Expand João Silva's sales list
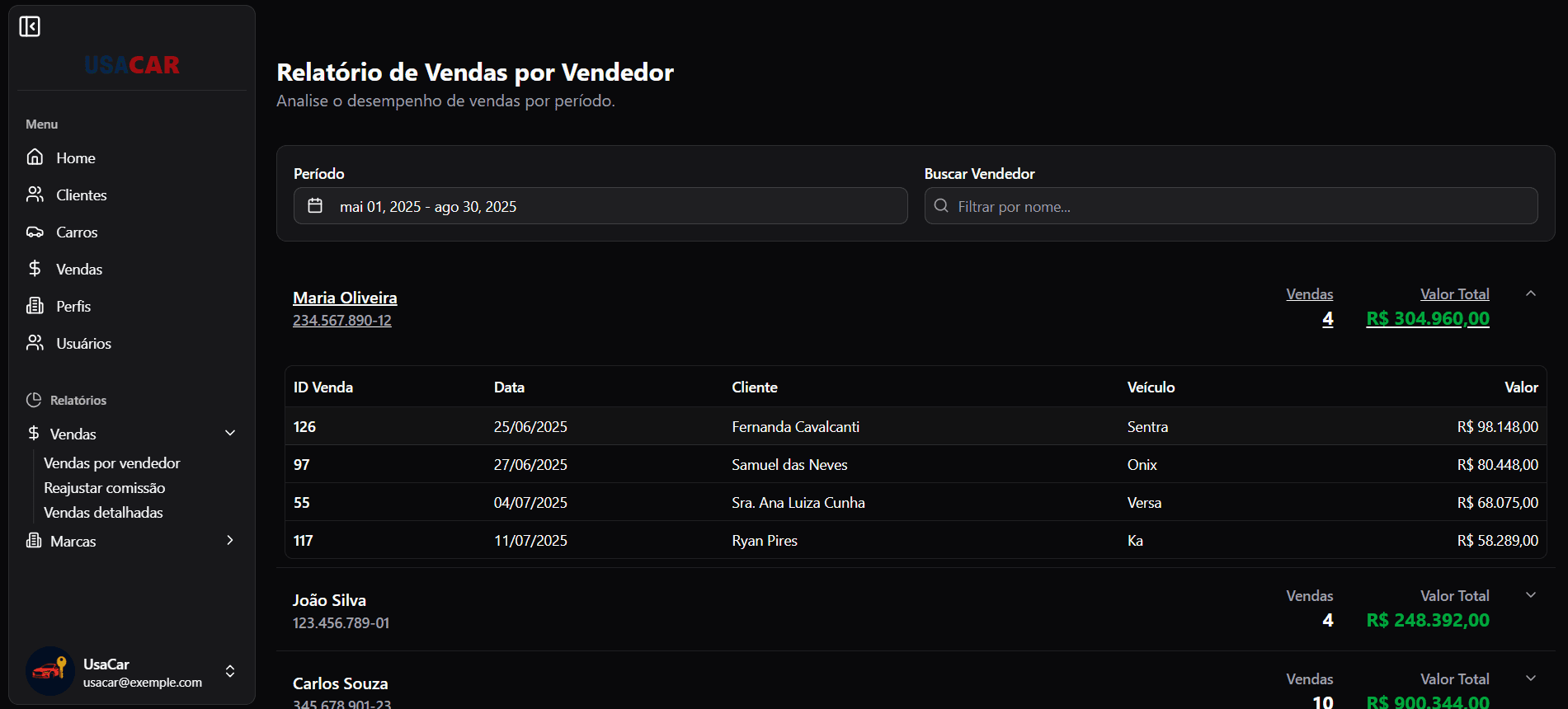Image resolution: width=1568 pixels, height=709 pixels. (x=1530, y=595)
